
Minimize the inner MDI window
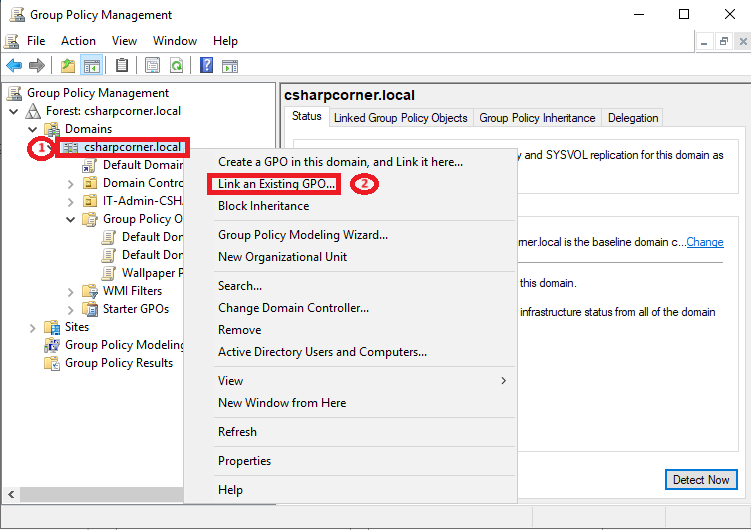point(704,42)
